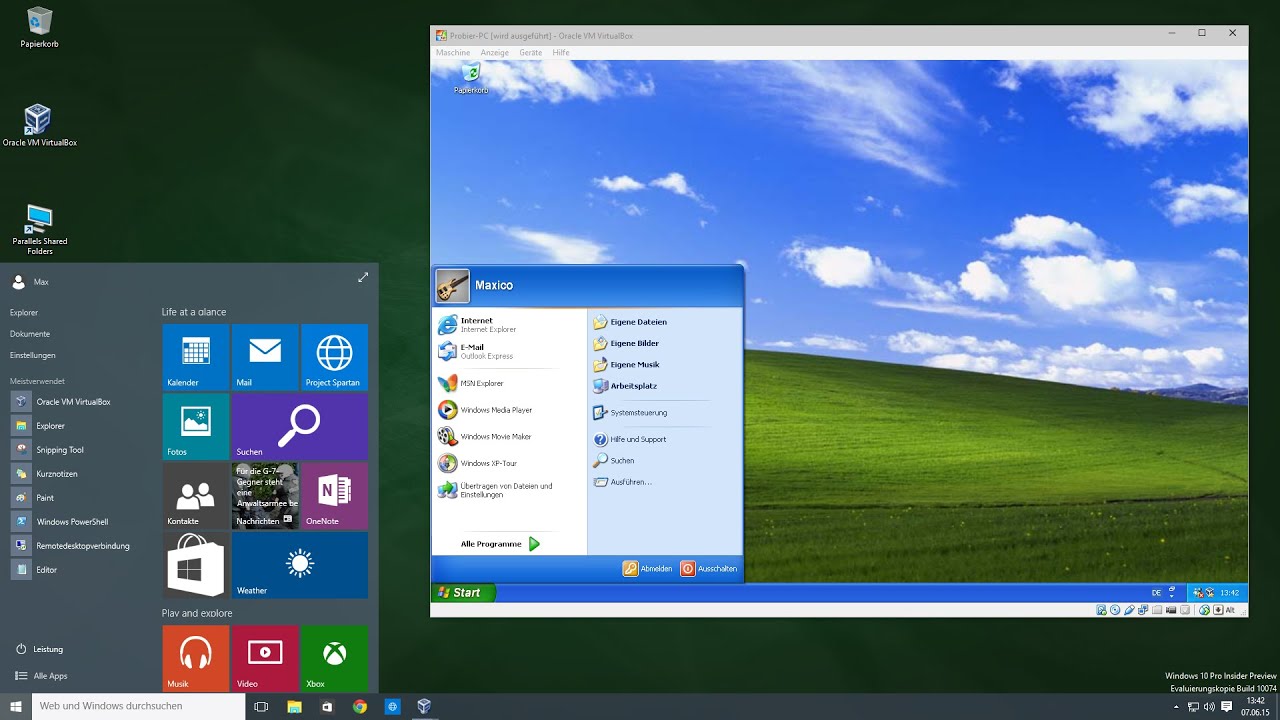Open the Musik headphones tile

[196, 658]
